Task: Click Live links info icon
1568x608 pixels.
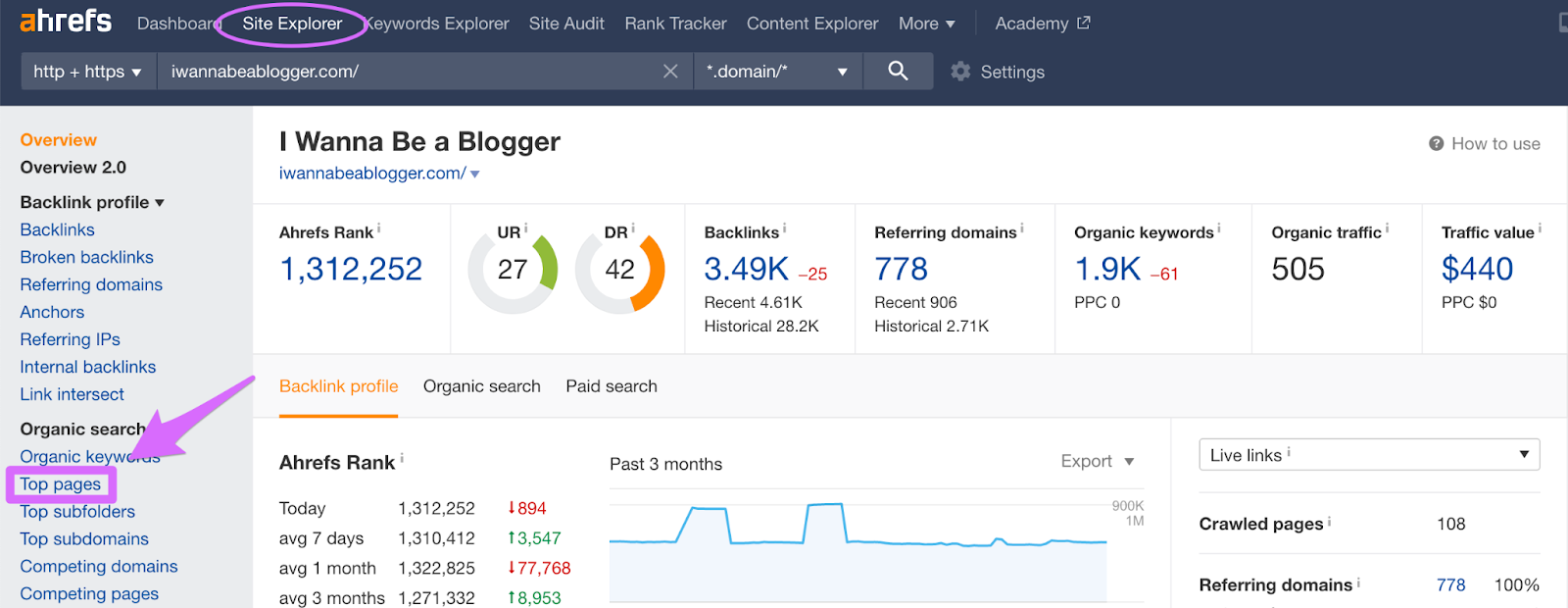Action: pyautogui.click(x=1289, y=452)
